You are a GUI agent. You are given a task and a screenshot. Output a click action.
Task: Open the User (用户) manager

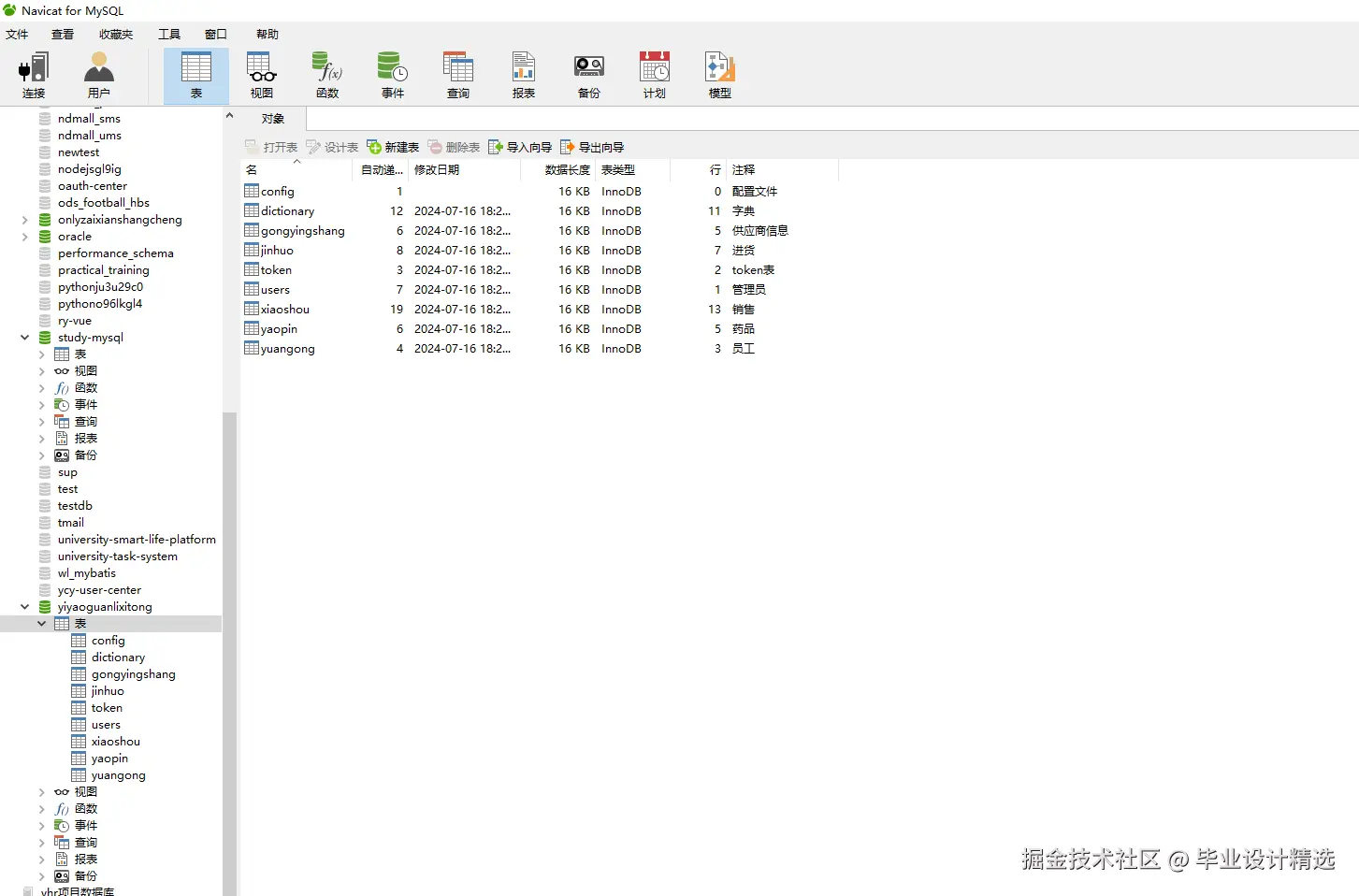(x=99, y=76)
